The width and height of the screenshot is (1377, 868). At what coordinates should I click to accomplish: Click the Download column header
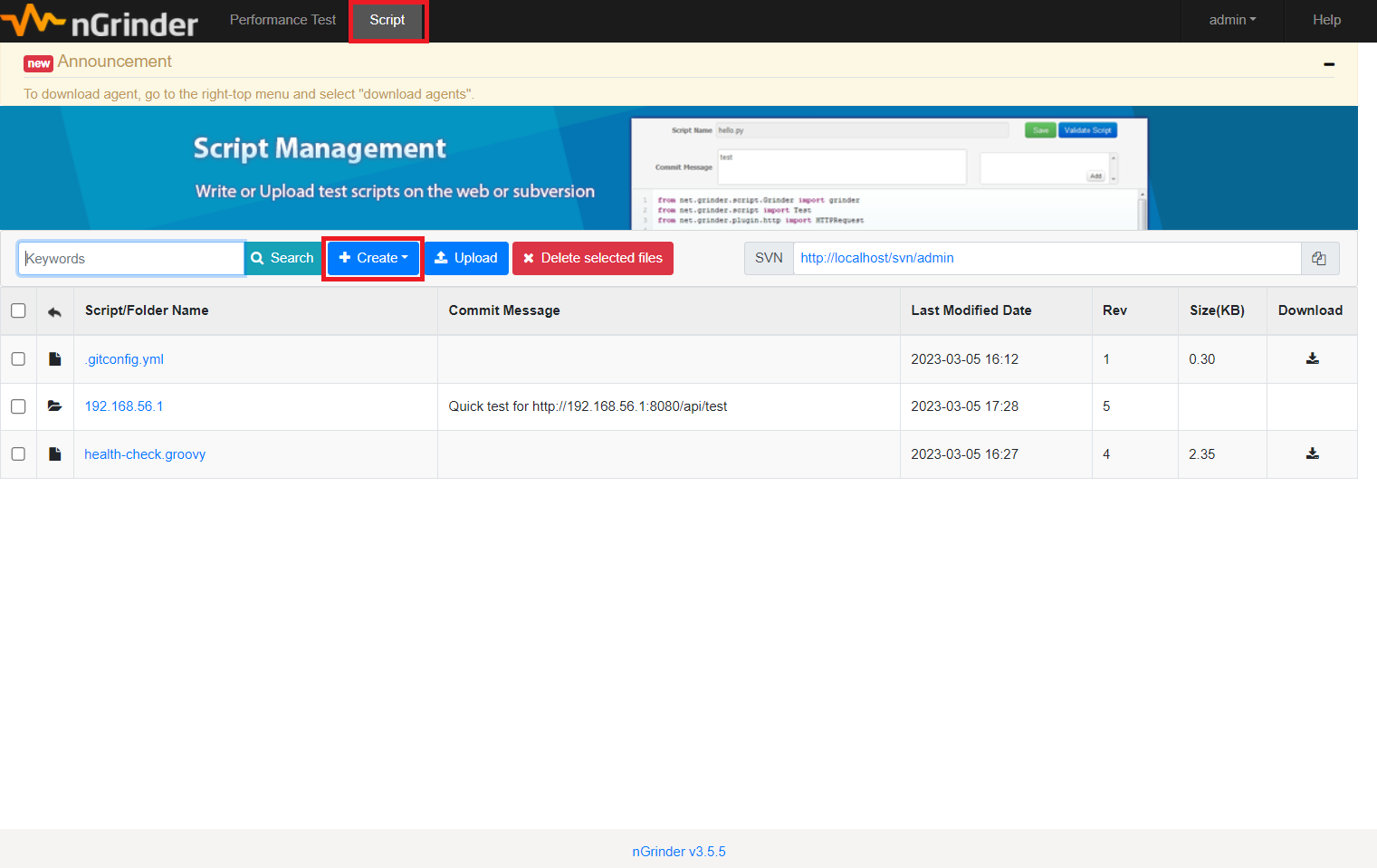(1310, 310)
